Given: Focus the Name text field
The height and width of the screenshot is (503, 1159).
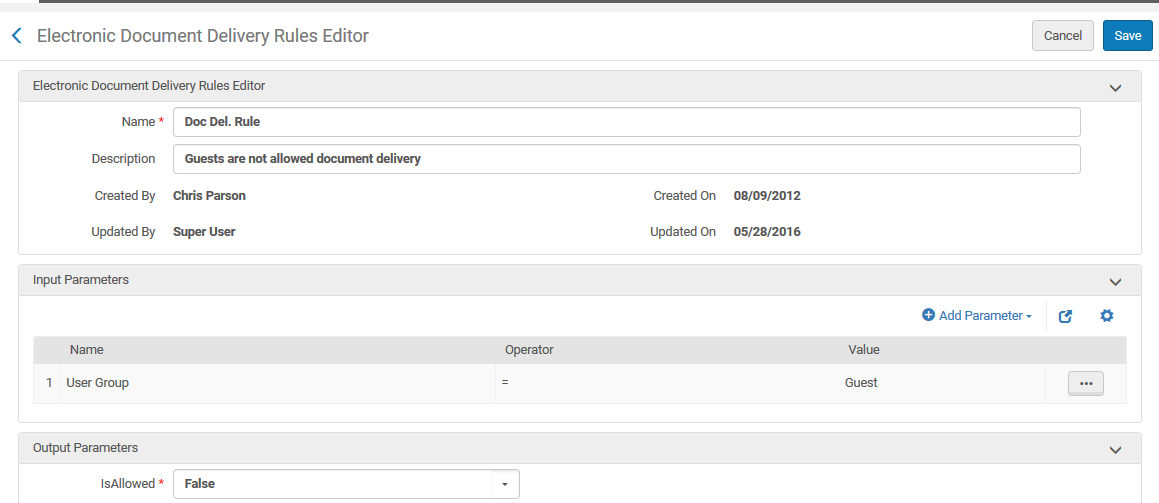Looking at the screenshot, I should click(x=626, y=122).
